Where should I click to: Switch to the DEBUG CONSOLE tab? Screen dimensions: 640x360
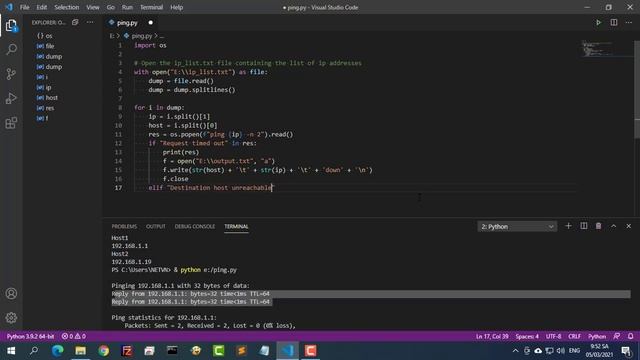pos(195,227)
